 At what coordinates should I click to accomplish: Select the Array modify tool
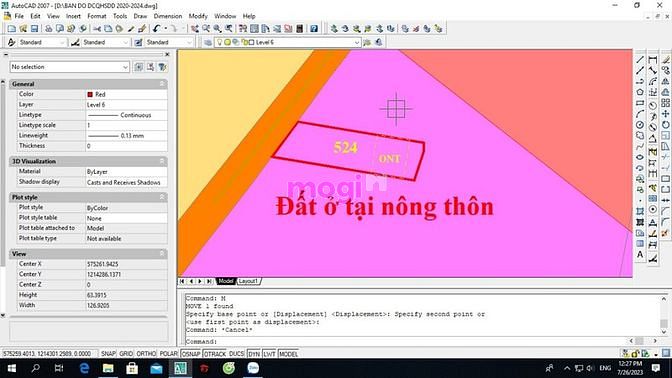[x=666, y=103]
